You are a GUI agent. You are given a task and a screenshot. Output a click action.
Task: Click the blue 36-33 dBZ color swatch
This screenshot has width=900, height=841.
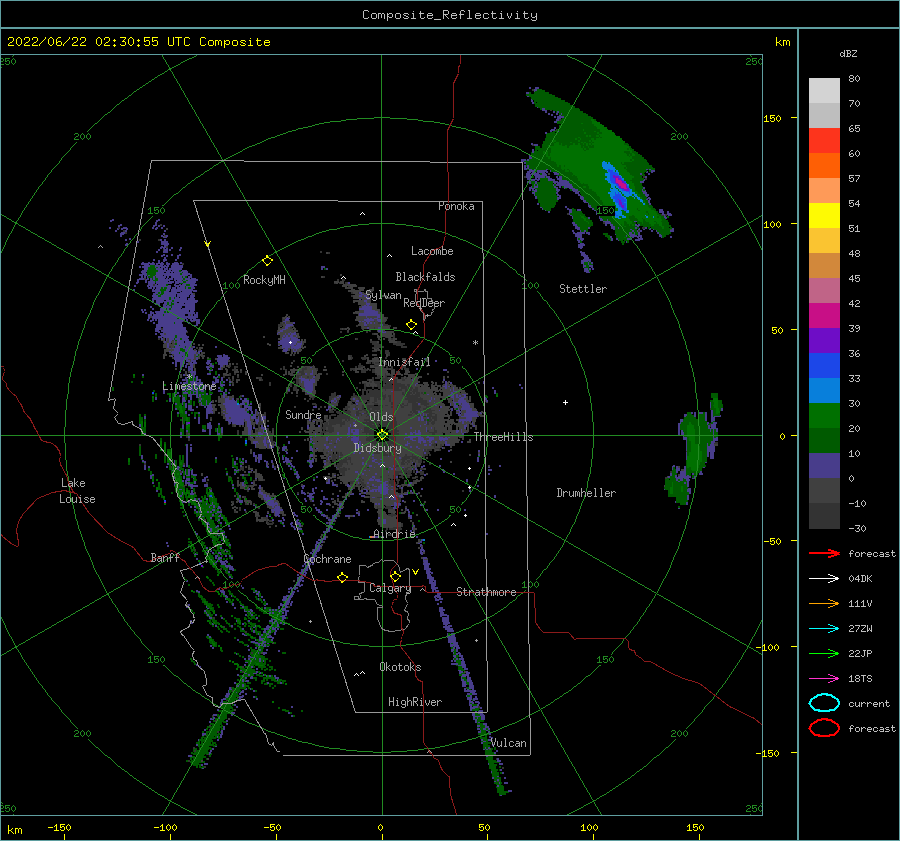tap(824, 366)
